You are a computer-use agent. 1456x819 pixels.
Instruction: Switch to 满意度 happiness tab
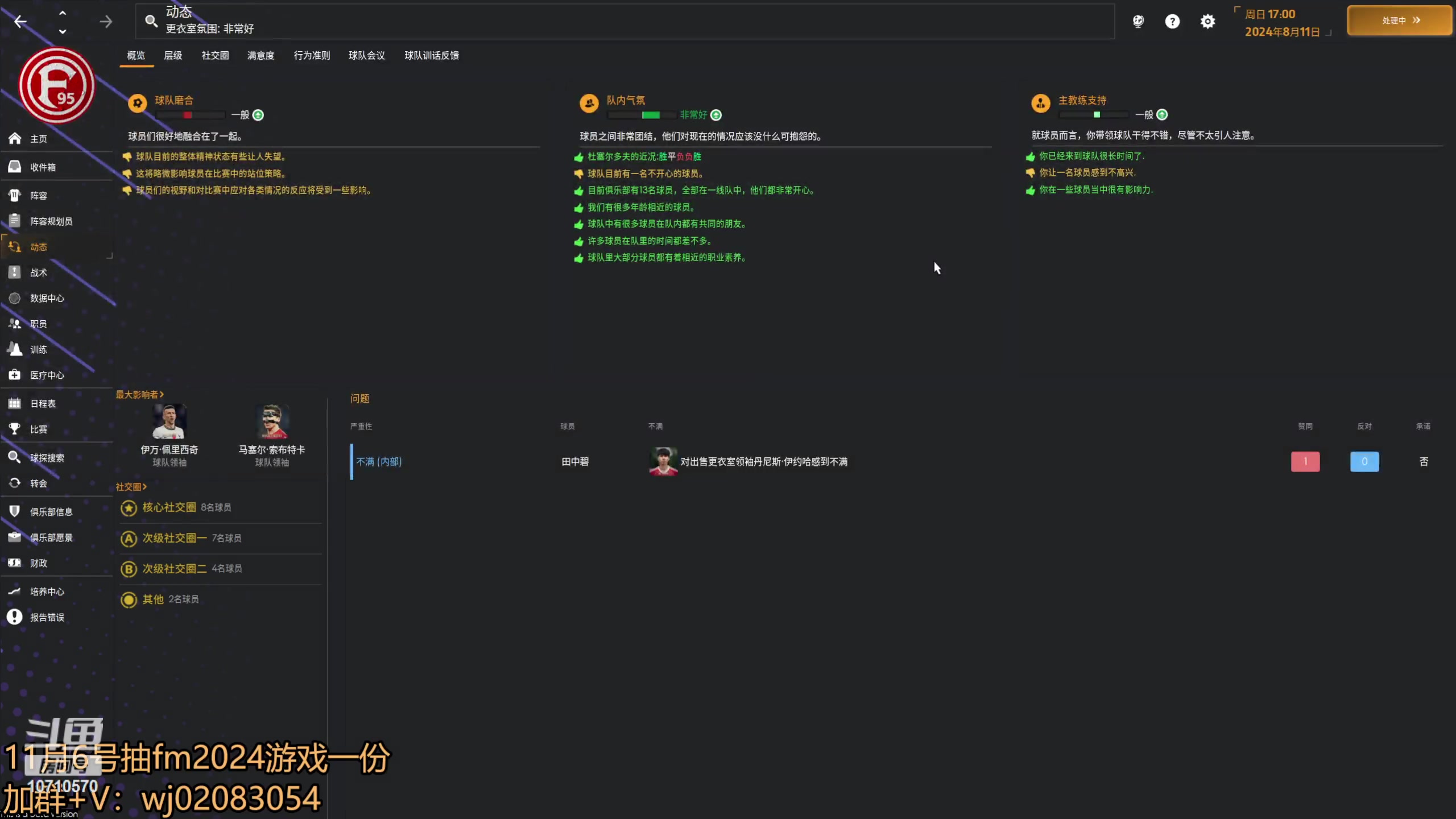tap(260, 55)
